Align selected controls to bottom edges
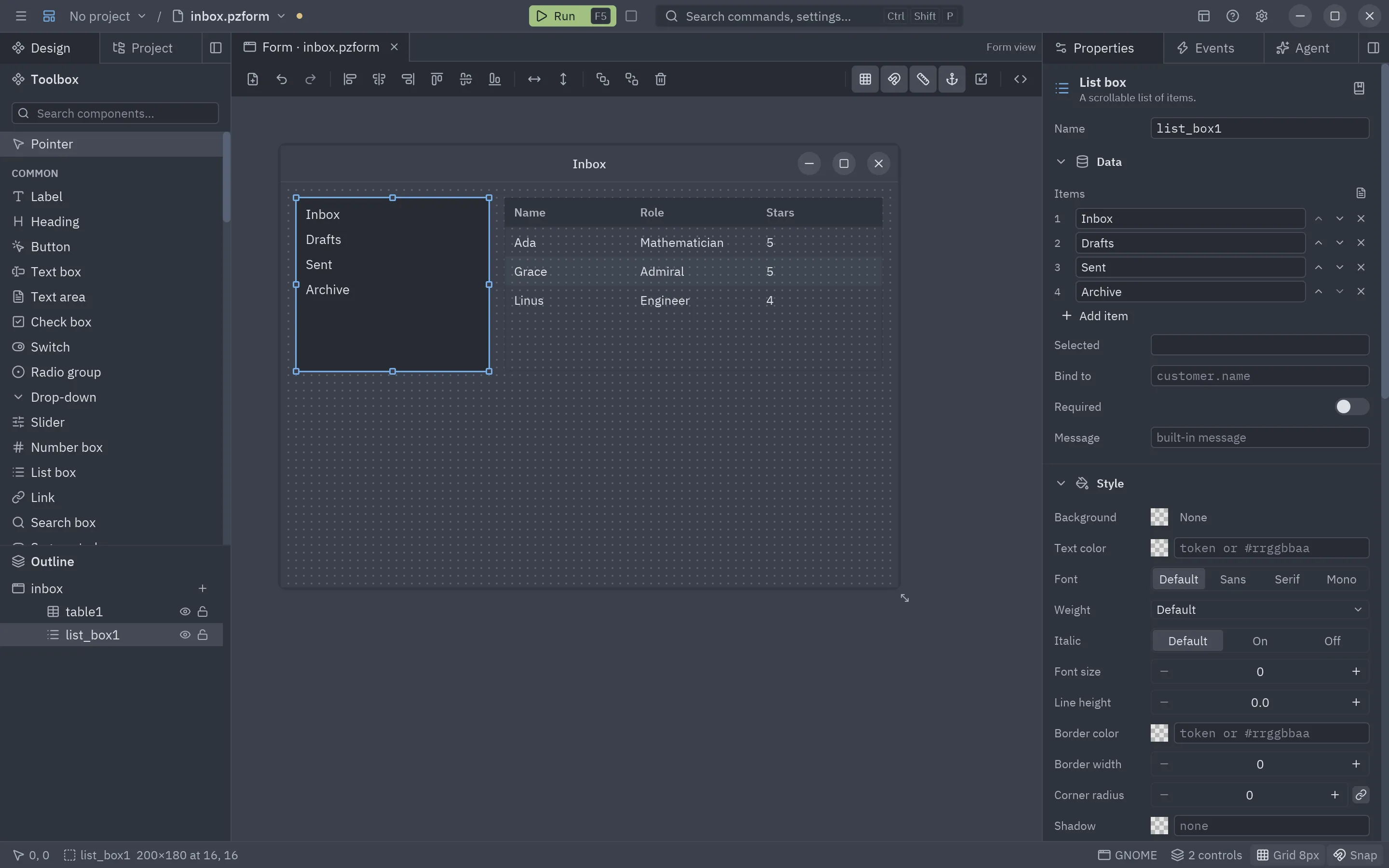1389x868 pixels. (x=494, y=79)
